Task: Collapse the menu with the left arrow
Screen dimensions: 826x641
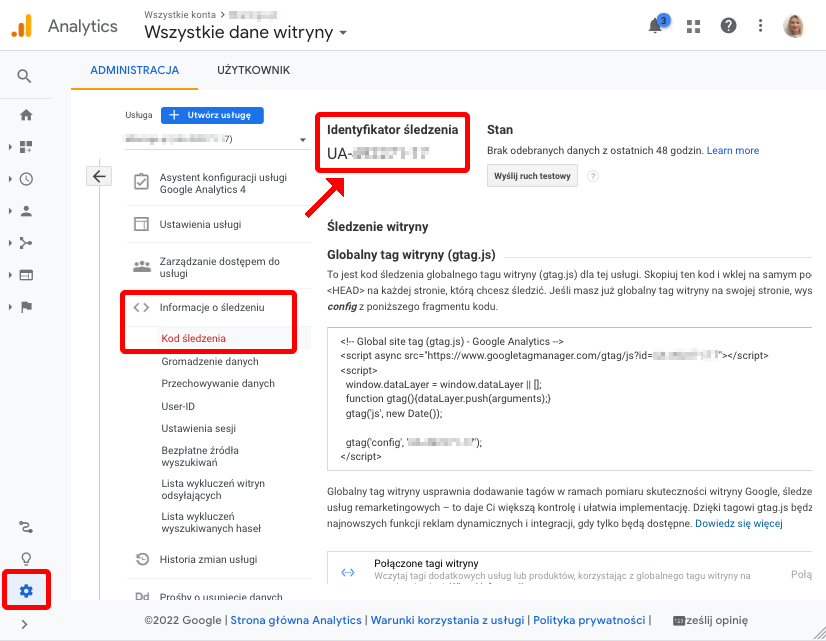Action: 99,175
